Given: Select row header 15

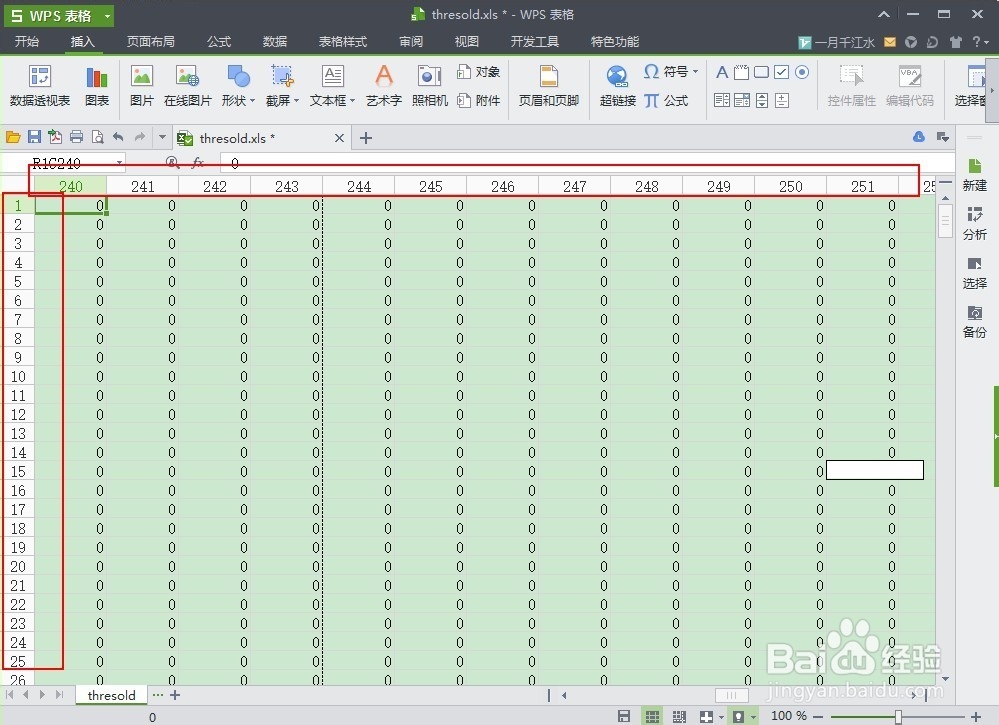Looking at the screenshot, I should click(x=18, y=471).
